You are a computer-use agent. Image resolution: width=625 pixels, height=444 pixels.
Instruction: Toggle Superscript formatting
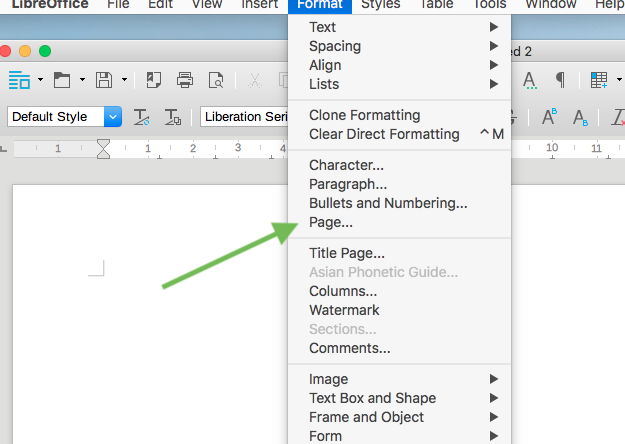(x=549, y=117)
